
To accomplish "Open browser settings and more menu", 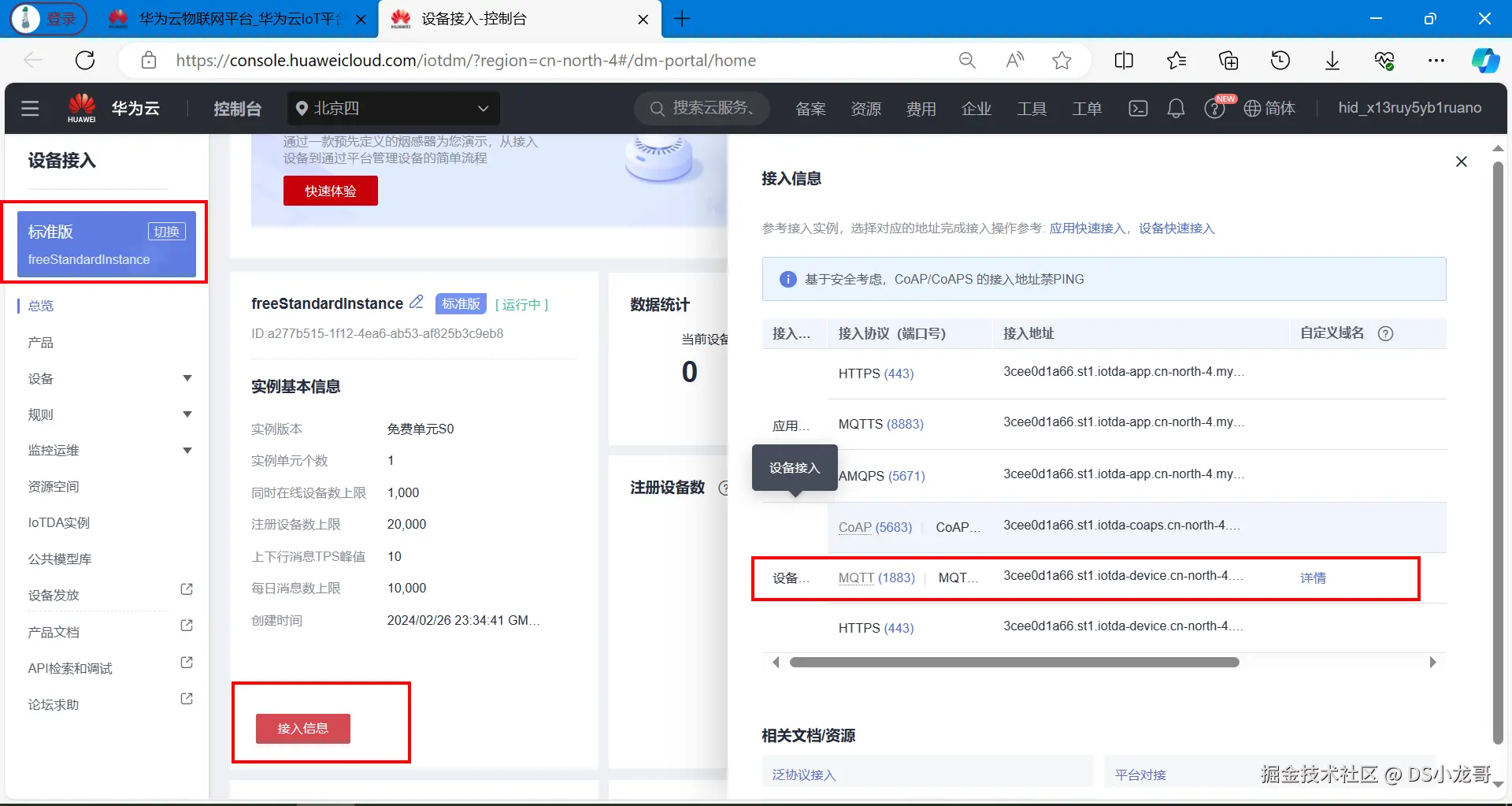I will click(x=1436, y=60).
